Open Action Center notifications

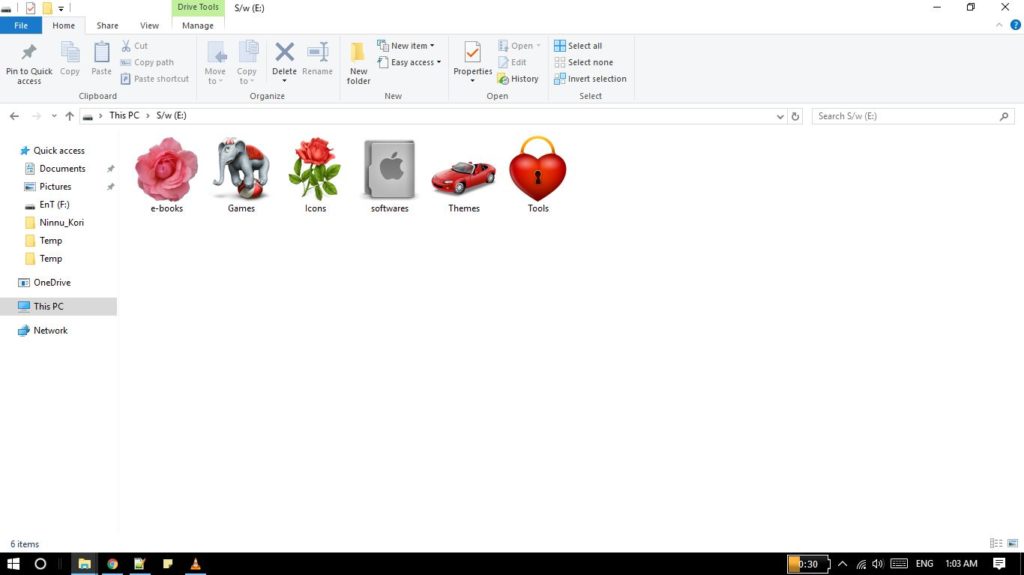click(999, 563)
